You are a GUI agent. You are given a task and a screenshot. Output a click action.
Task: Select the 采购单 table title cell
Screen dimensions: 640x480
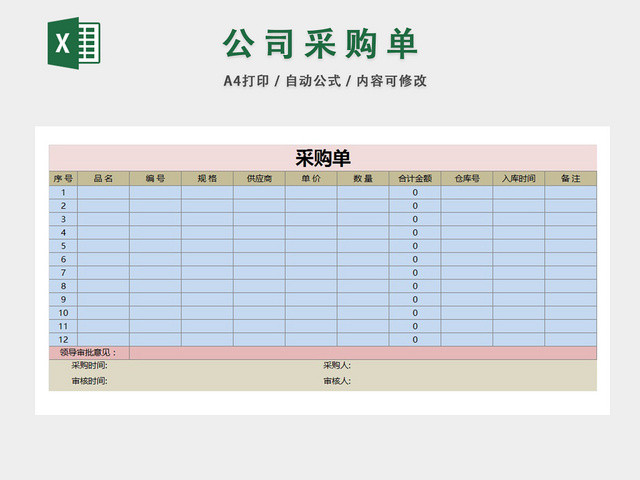coord(323,158)
